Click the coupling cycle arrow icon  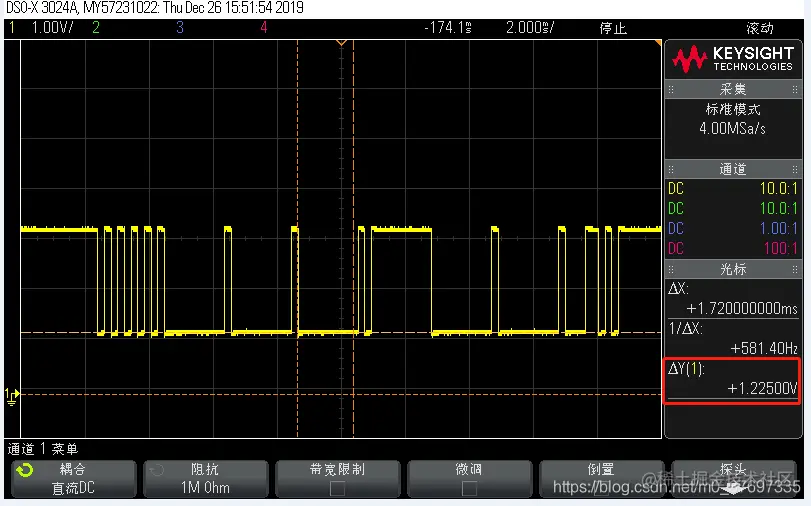tap(25, 470)
